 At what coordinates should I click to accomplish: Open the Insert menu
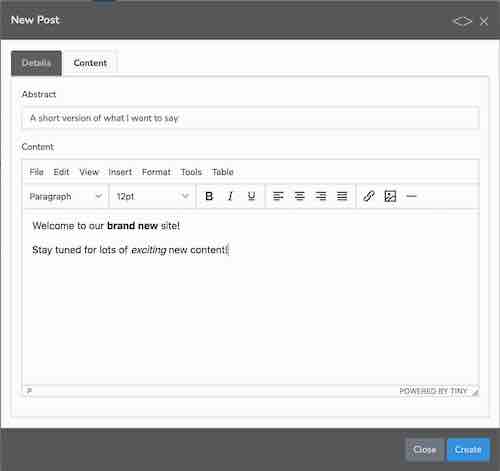click(120, 172)
